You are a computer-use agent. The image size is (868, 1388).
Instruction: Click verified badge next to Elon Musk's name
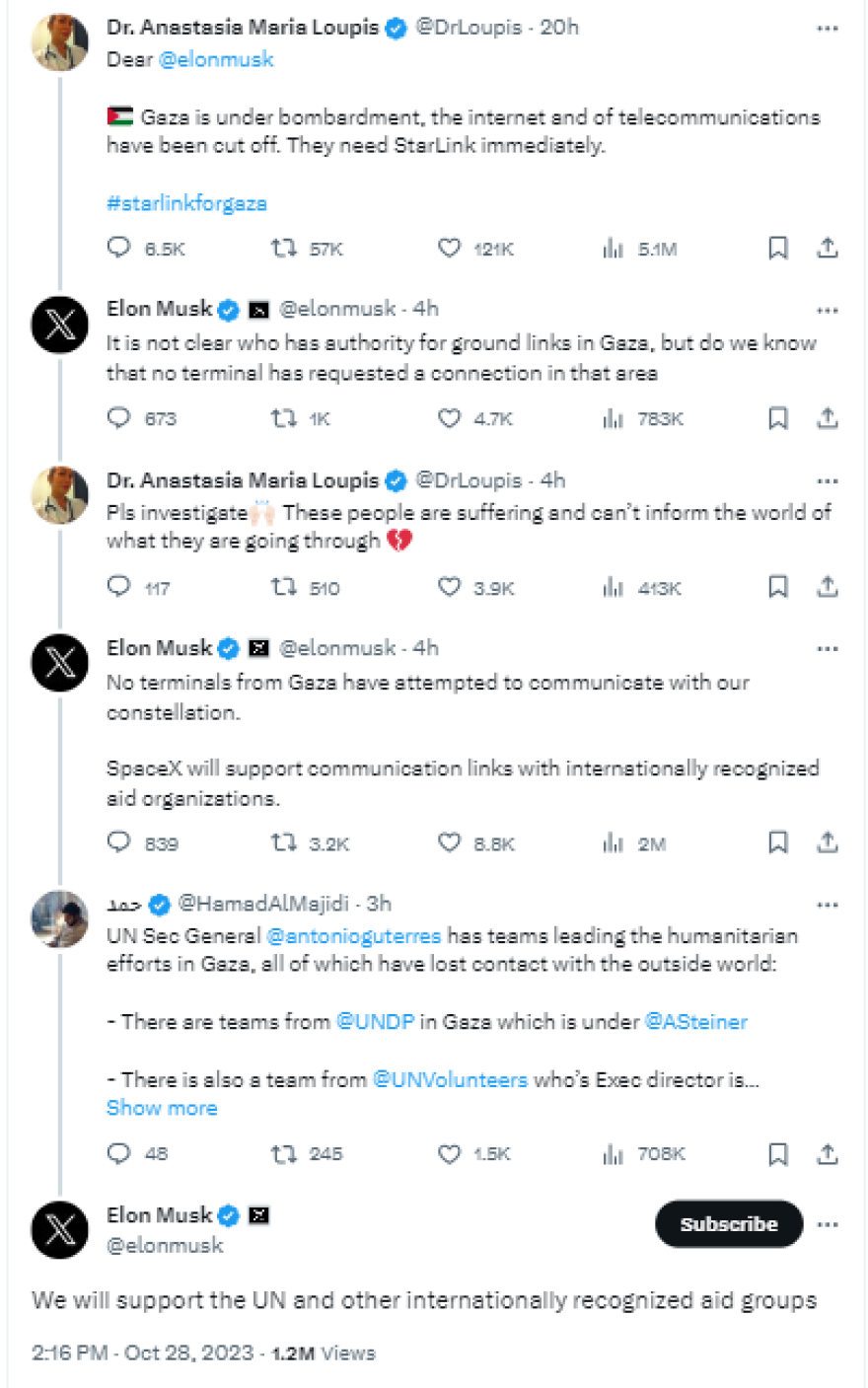pos(228,308)
